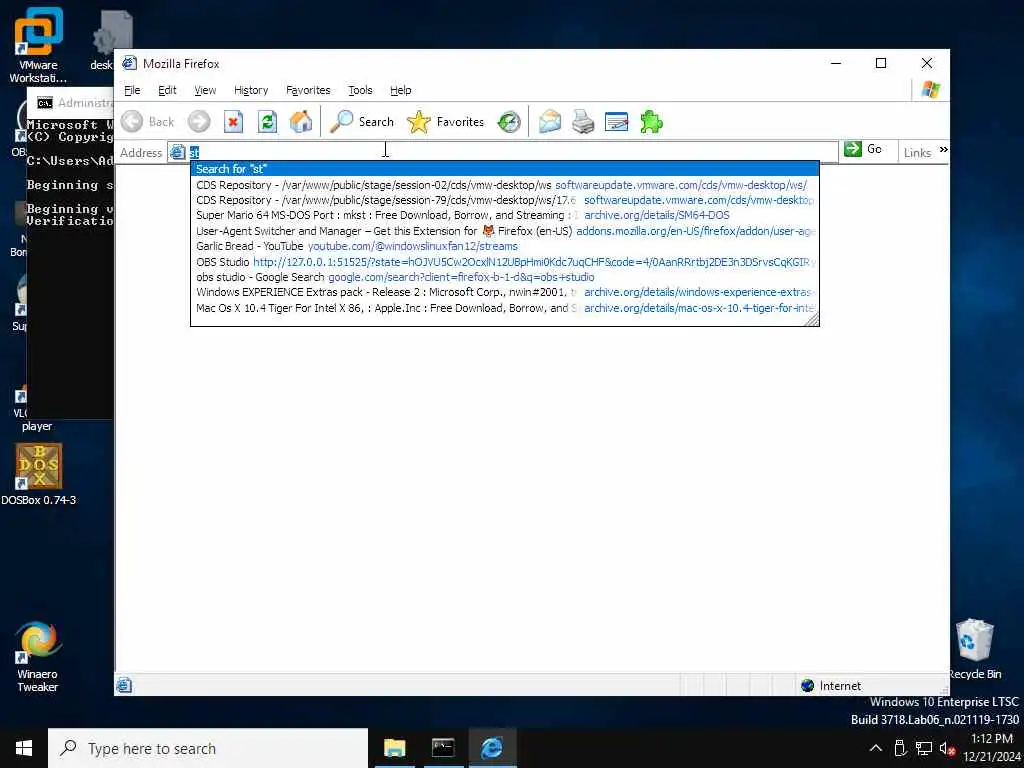Click the green Refresh page icon
This screenshot has width=1024, height=768.
(x=267, y=121)
